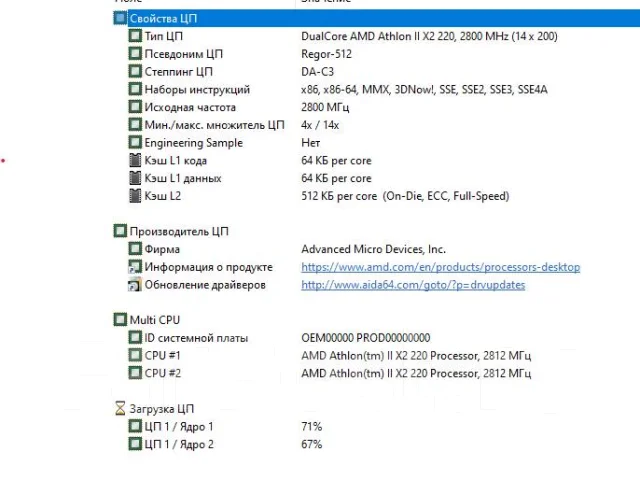The image size is (640, 494).
Task: Click the icon beside CPU #2
Action: [x=135, y=373]
